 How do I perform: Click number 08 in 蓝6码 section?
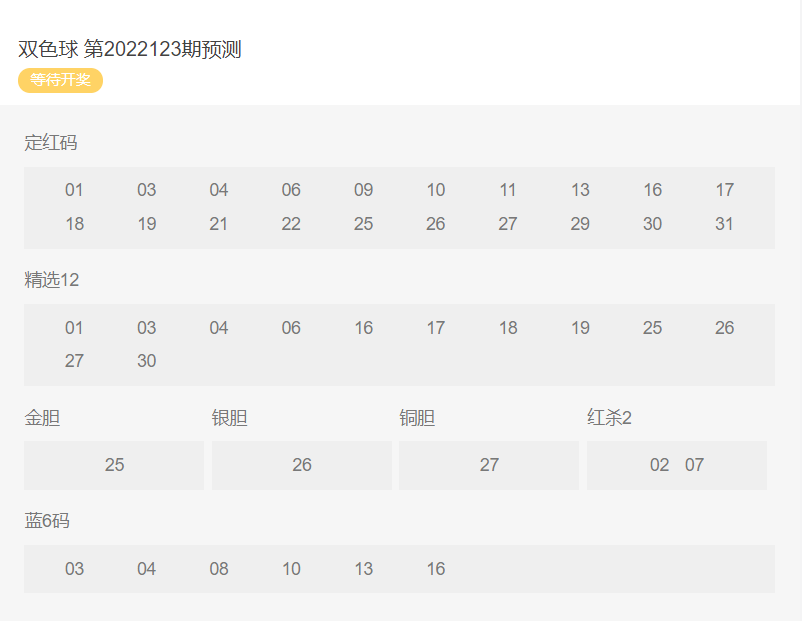(219, 569)
